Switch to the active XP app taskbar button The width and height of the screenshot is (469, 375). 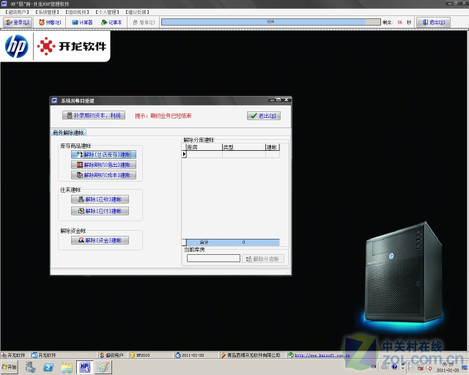[85, 367]
